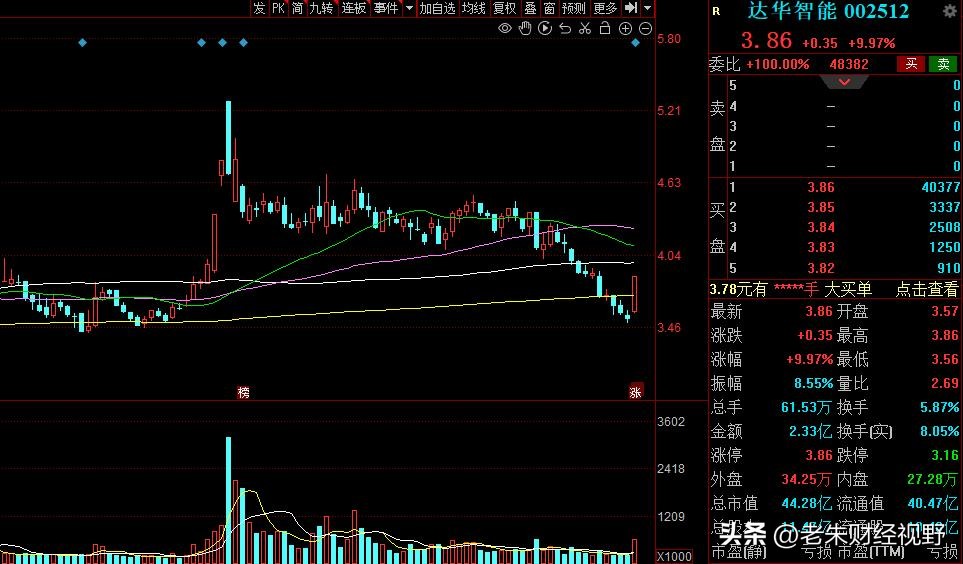Image resolution: width=963 pixels, height=564 pixels.
Task: Click the 外盘 value 34.25万
Action: click(806, 479)
